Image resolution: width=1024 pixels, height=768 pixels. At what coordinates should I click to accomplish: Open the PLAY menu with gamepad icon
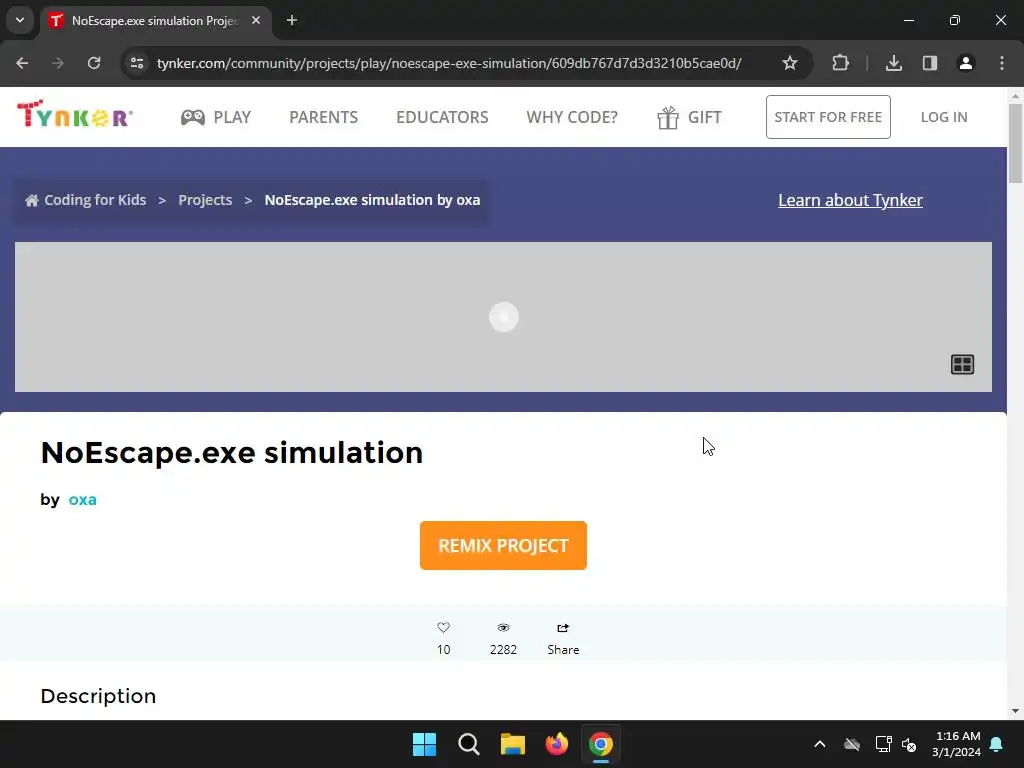coord(216,117)
